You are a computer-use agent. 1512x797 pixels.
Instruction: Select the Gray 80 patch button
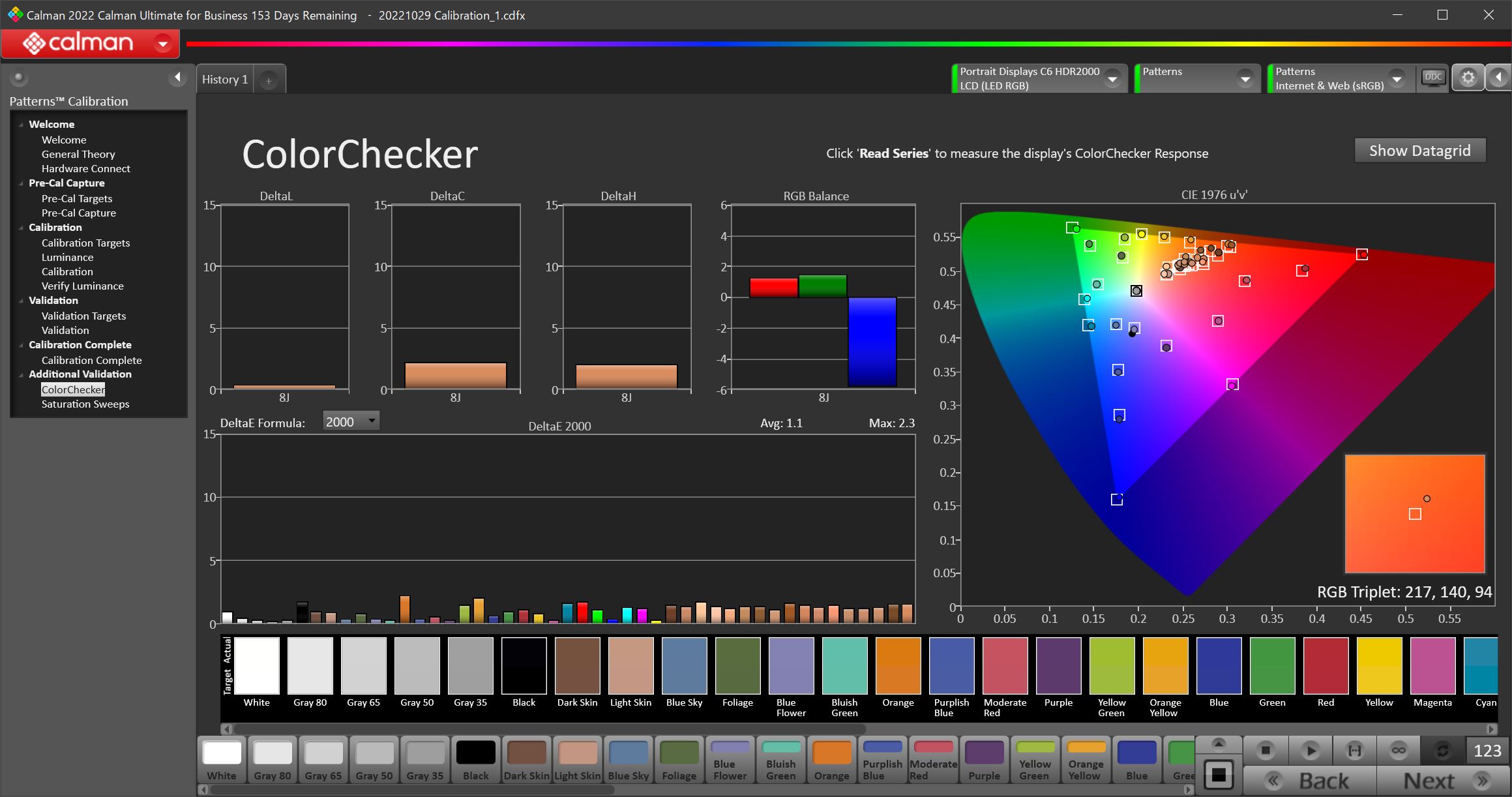point(273,760)
